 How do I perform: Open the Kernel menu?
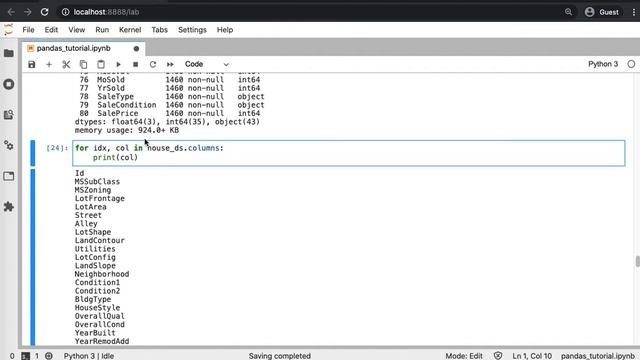[x=130, y=30]
